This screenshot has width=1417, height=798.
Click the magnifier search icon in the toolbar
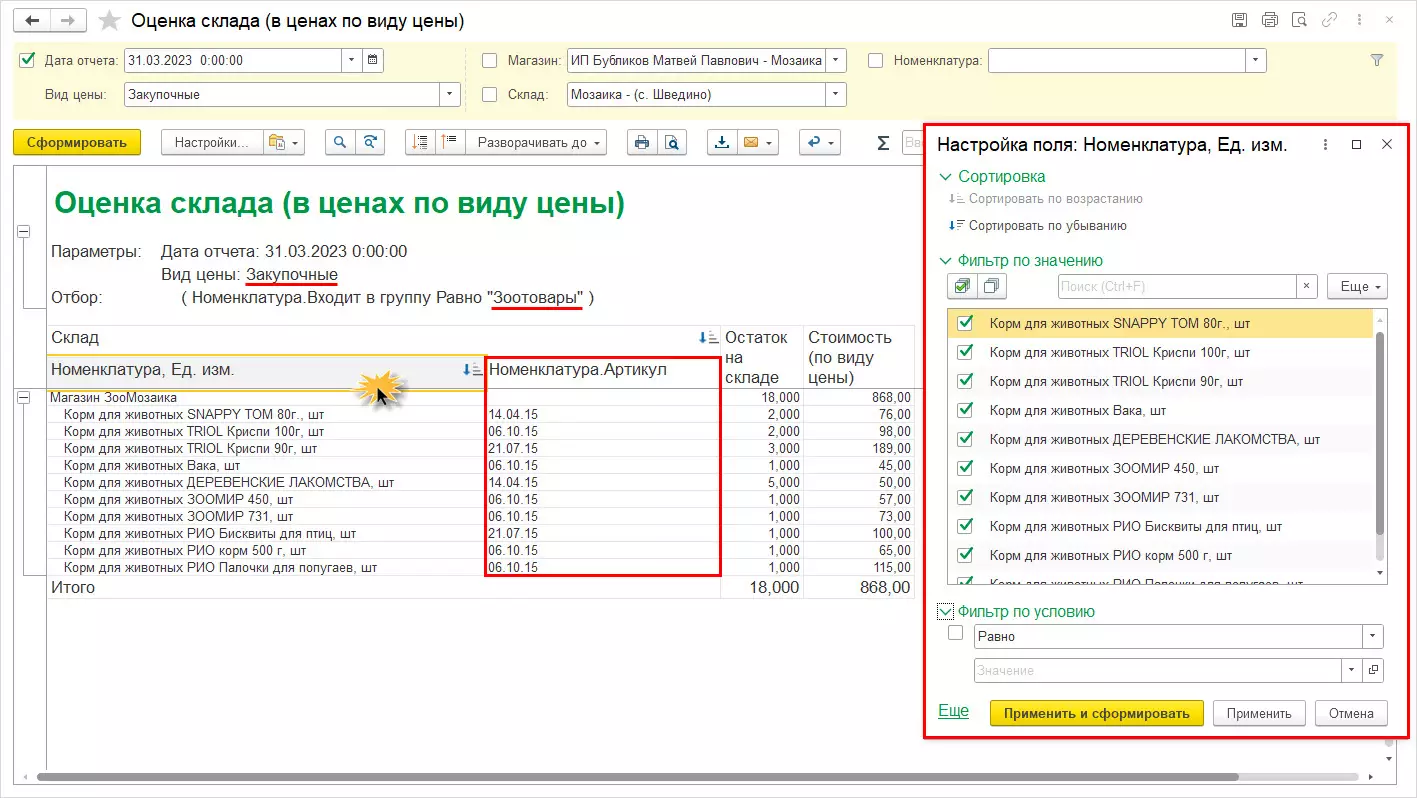(x=340, y=143)
